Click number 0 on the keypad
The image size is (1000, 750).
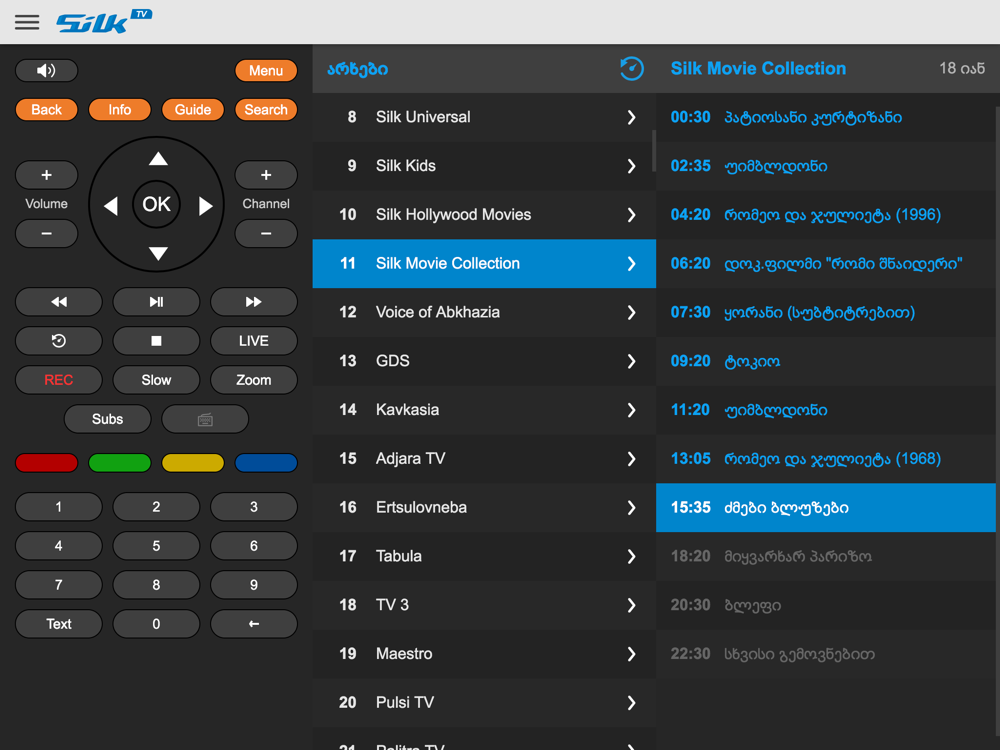(156, 624)
